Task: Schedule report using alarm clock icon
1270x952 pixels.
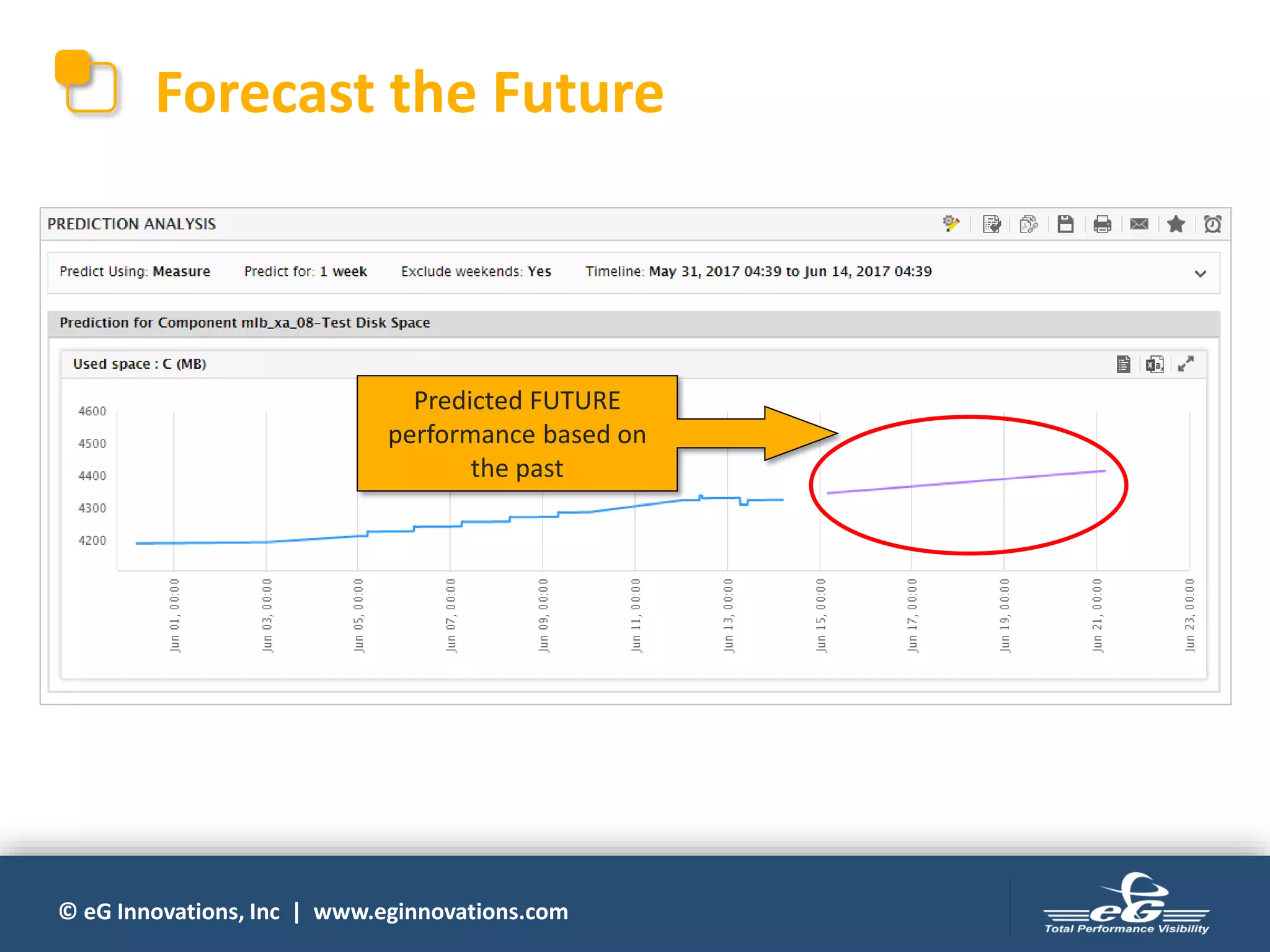Action: 1212,224
